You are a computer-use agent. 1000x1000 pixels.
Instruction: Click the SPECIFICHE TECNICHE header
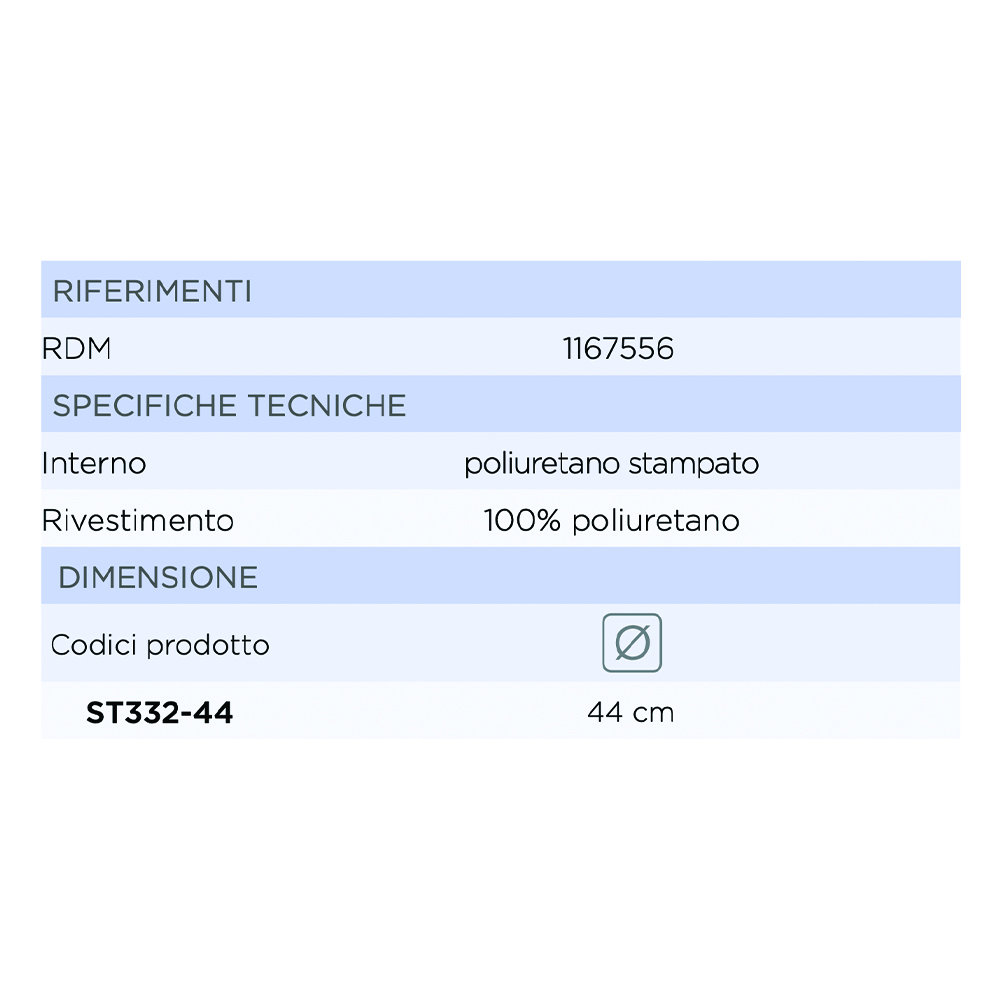point(229,405)
